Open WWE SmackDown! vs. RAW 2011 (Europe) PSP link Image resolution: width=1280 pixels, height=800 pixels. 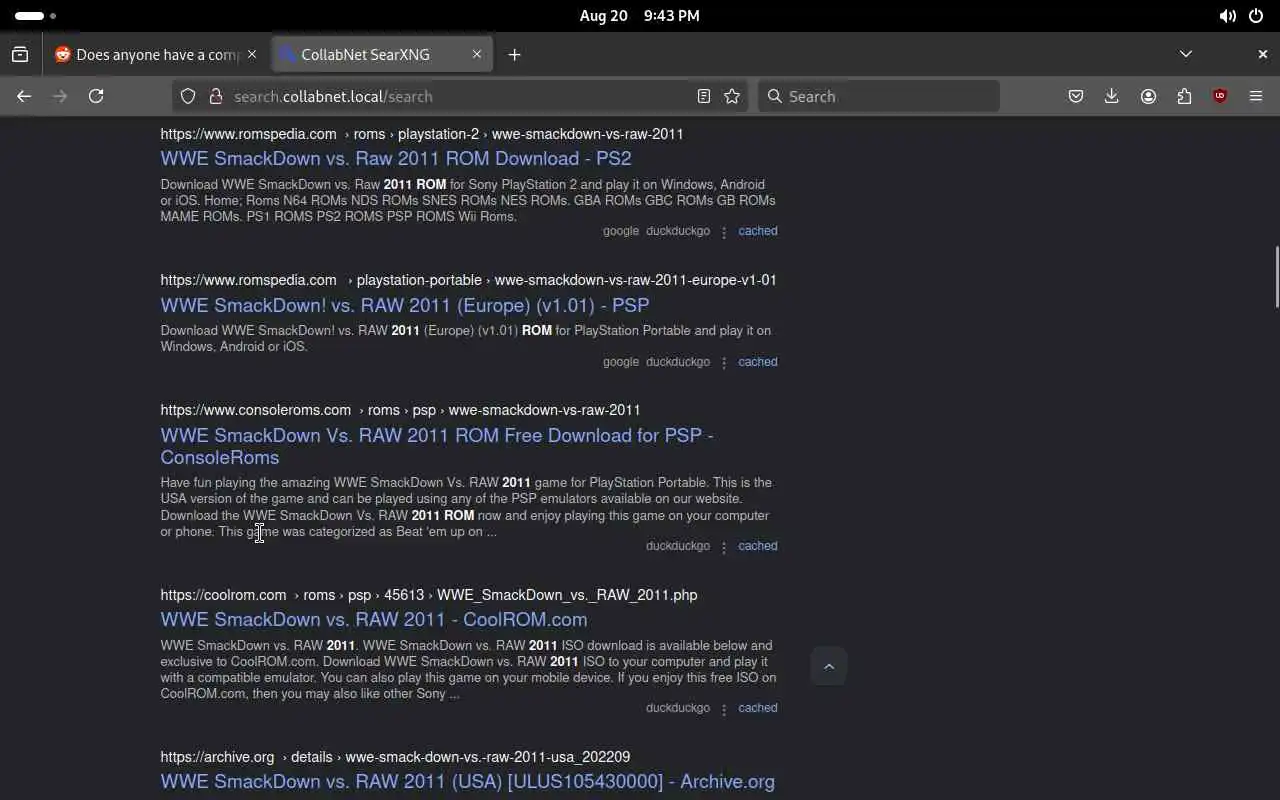pos(405,305)
